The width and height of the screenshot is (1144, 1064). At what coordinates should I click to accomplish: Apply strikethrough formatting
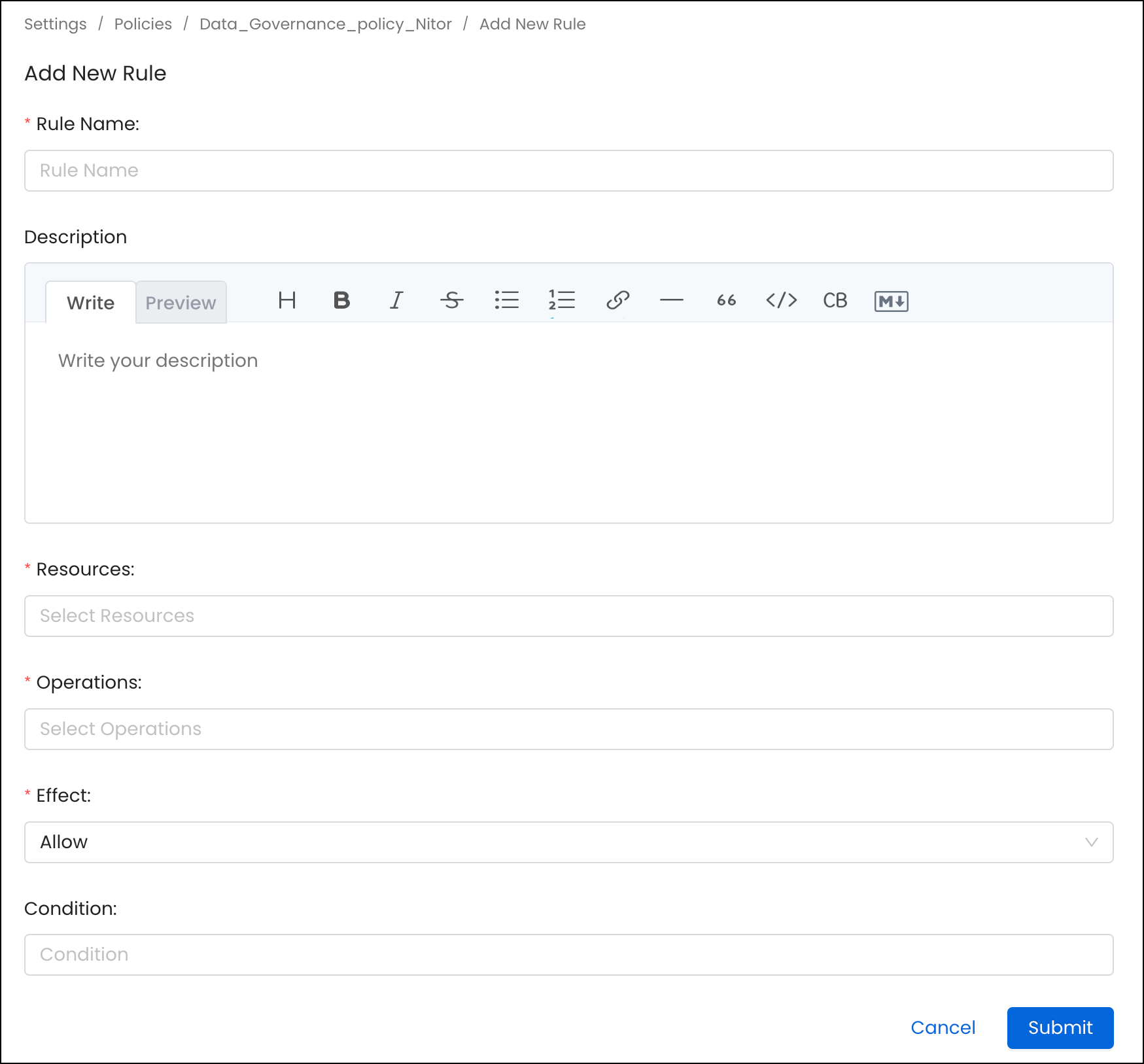tap(451, 301)
